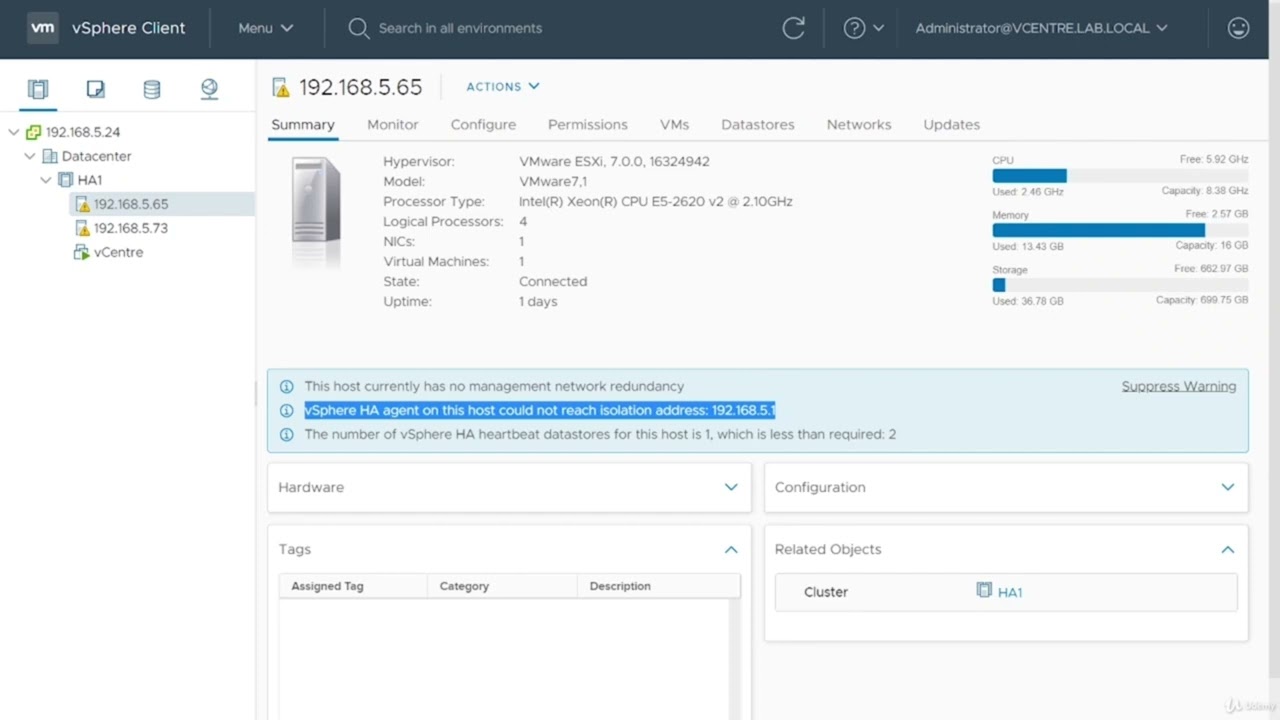This screenshot has width=1280, height=720.
Task: Click the CPU usage bar
Action: [x=1120, y=175]
